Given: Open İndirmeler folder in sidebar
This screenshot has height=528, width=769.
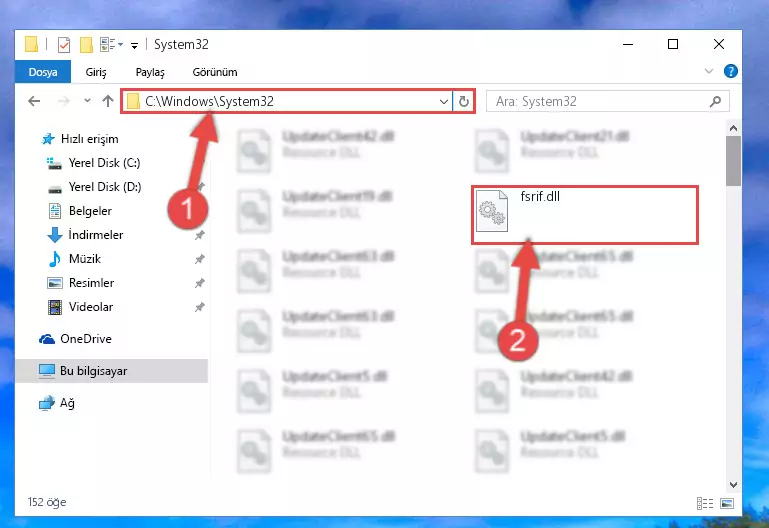Looking at the screenshot, I should point(96,235).
